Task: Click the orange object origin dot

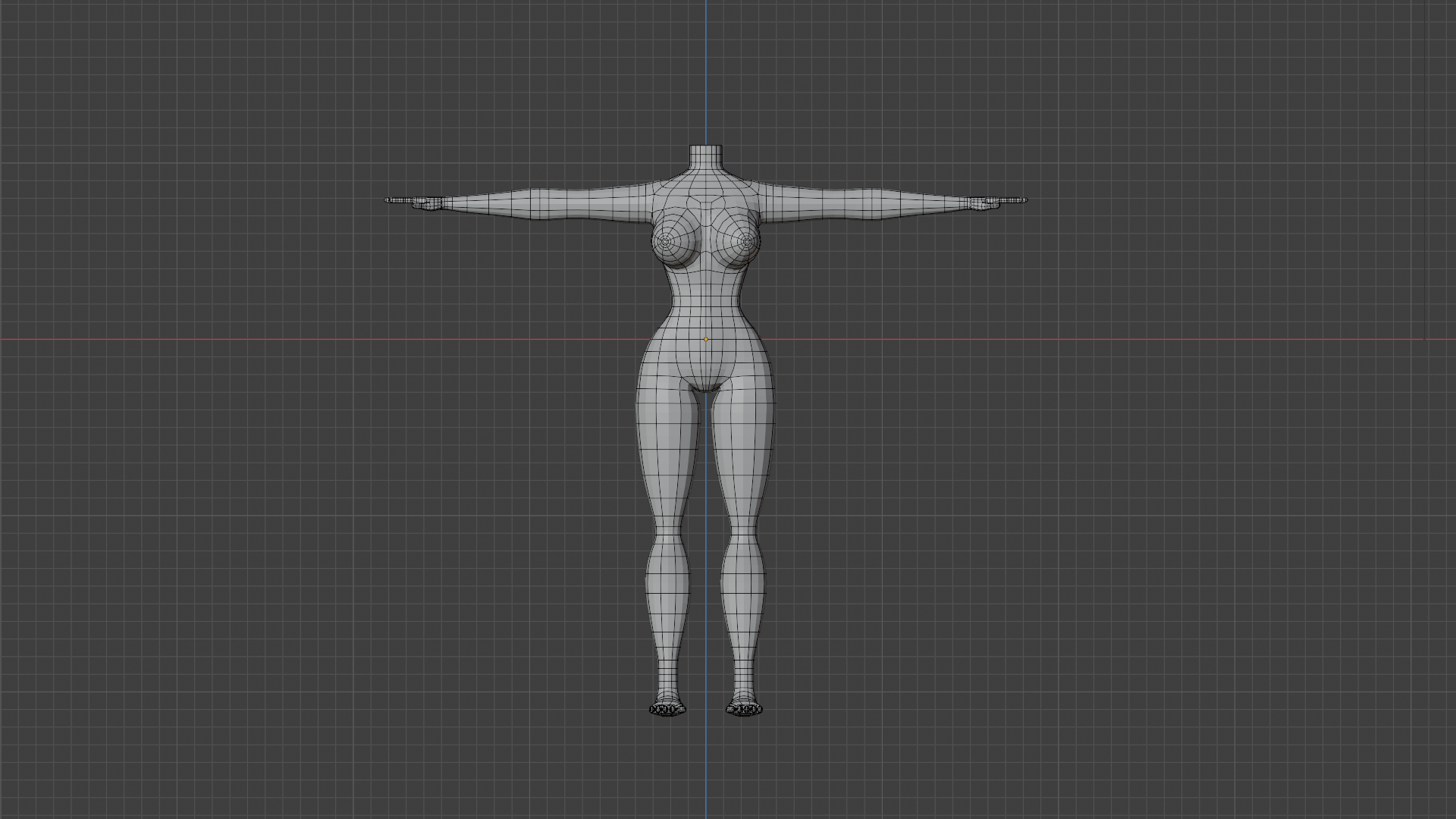Action: (706, 339)
